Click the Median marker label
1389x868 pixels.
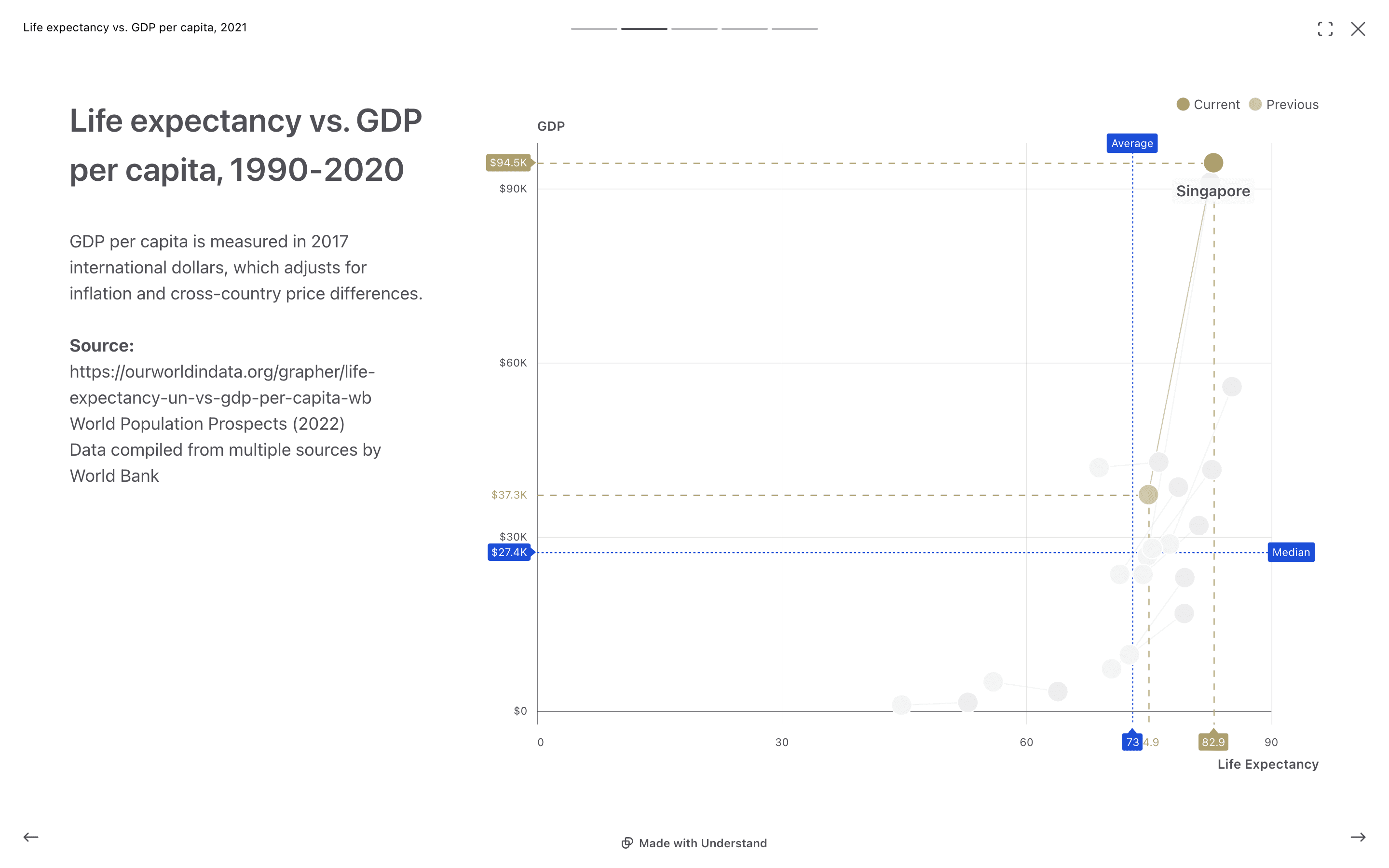1290,552
